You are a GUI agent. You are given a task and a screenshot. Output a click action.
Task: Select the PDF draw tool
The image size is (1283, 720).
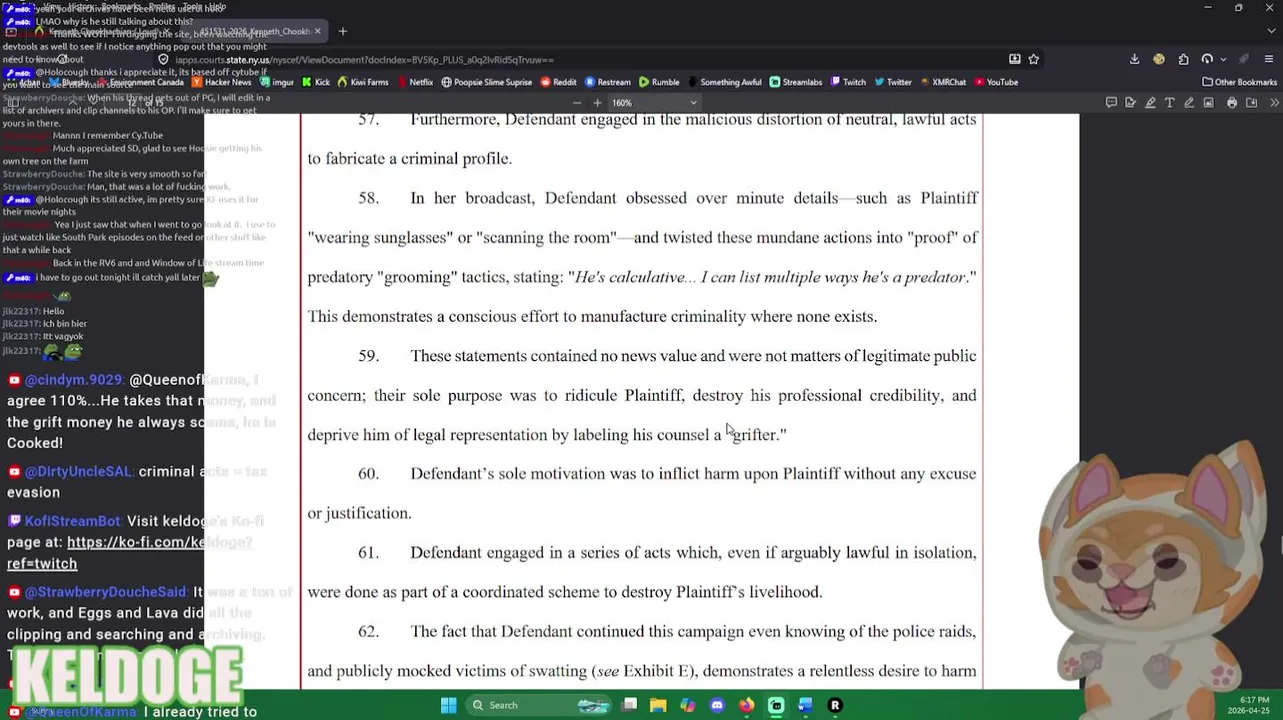tap(1189, 102)
